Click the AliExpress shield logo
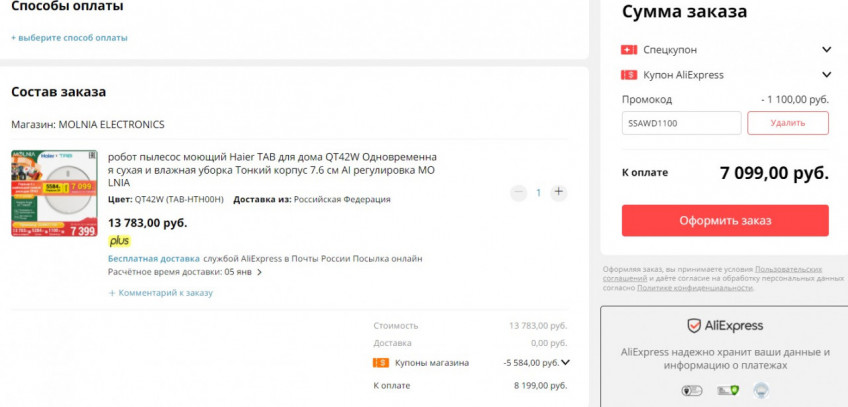 693,326
